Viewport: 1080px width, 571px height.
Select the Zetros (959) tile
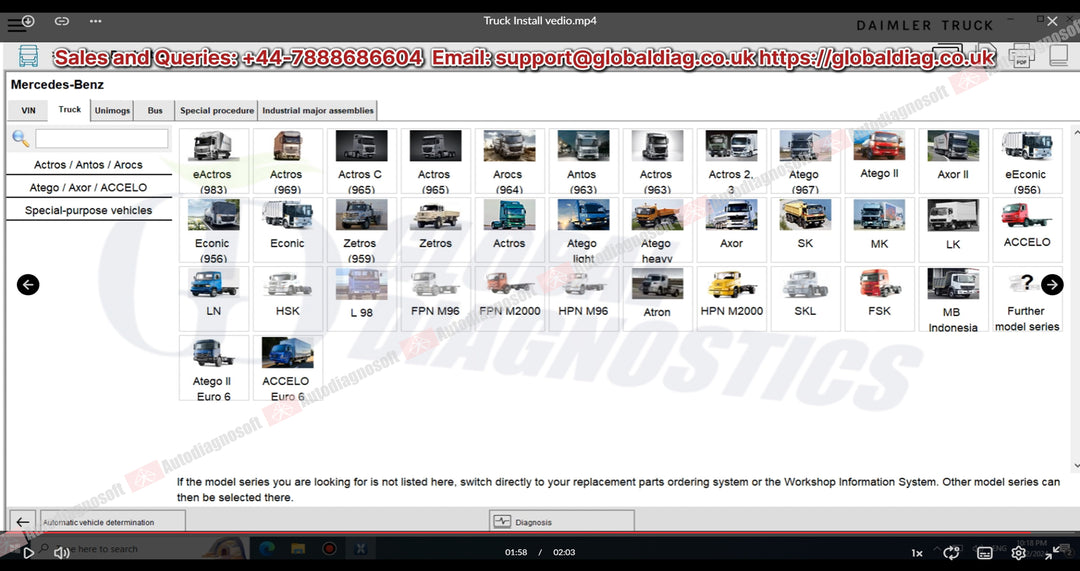point(361,229)
